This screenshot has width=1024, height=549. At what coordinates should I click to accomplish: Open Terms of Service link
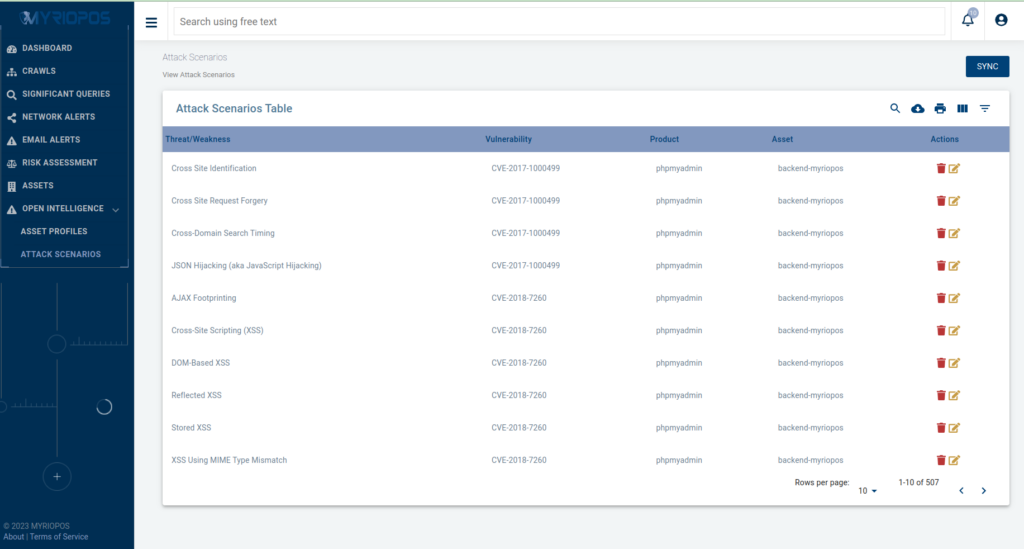pyautogui.click(x=59, y=537)
